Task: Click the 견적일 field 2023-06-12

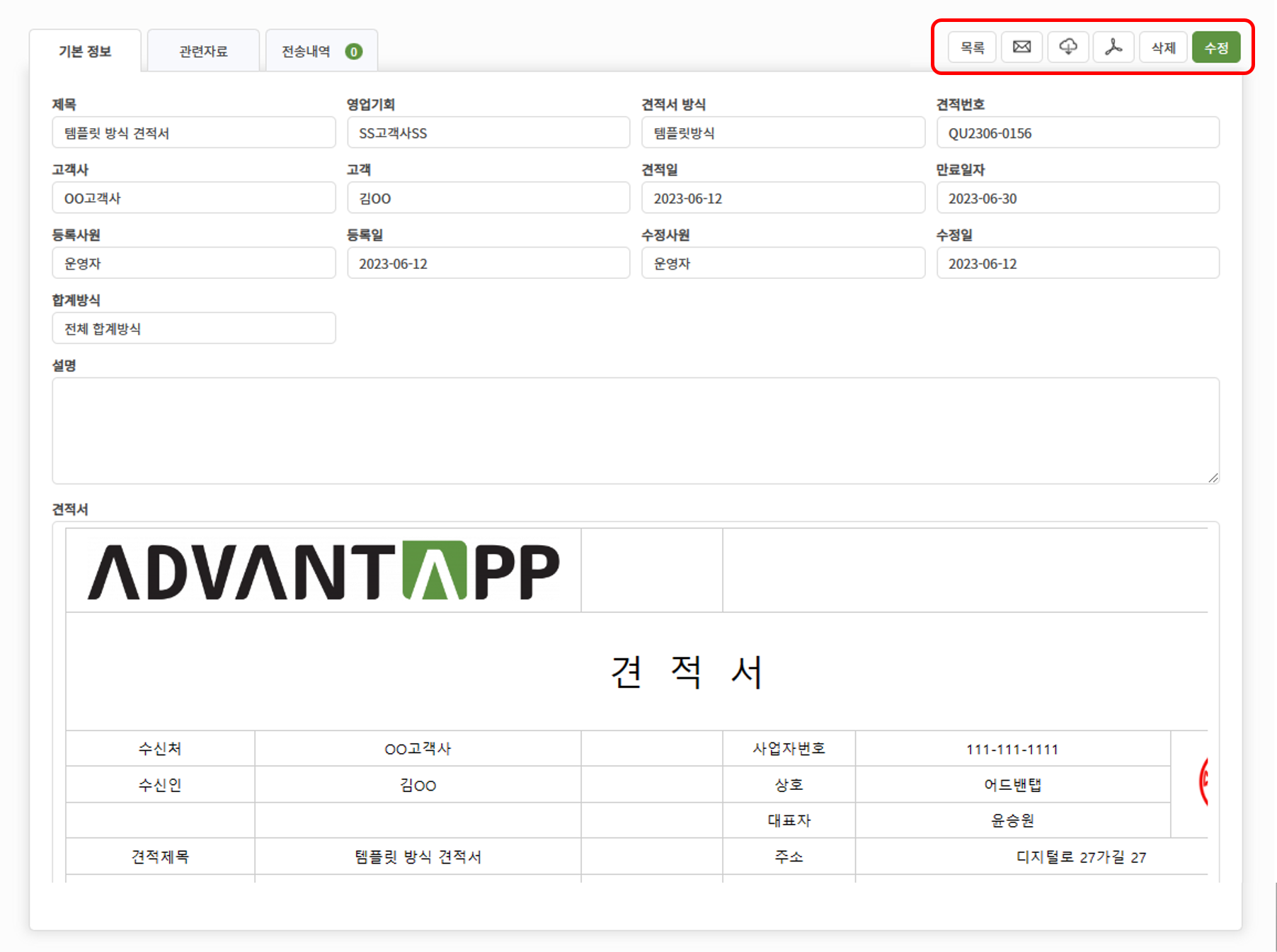Action: (x=783, y=197)
